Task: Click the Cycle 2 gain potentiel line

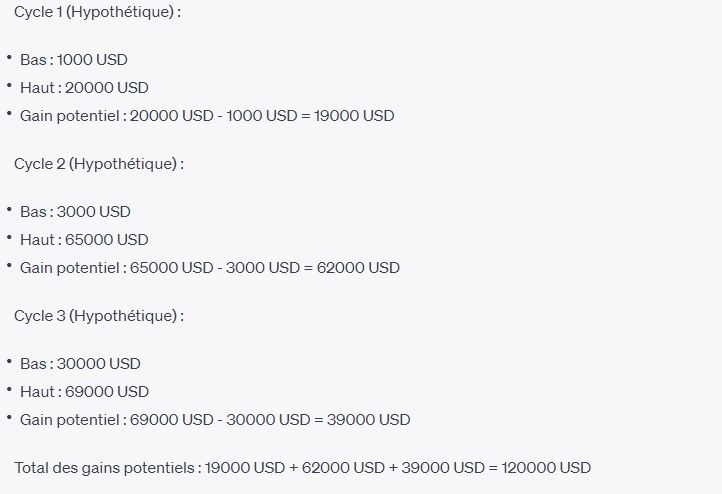Action: pos(210,268)
